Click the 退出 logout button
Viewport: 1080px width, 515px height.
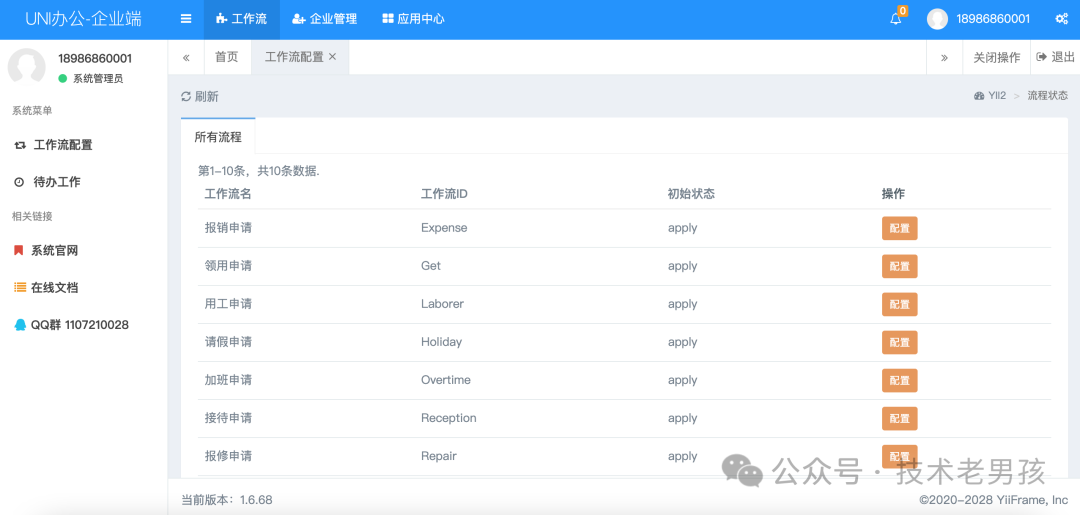(1056, 58)
